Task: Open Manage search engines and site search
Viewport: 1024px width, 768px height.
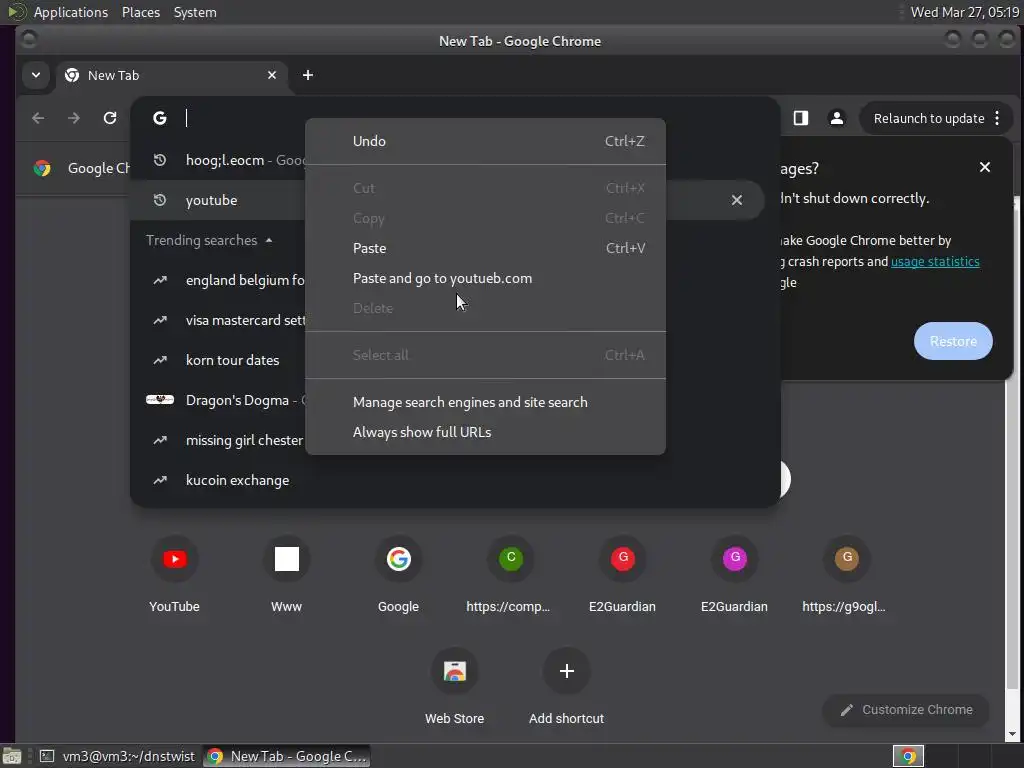Action: pos(485,402)
